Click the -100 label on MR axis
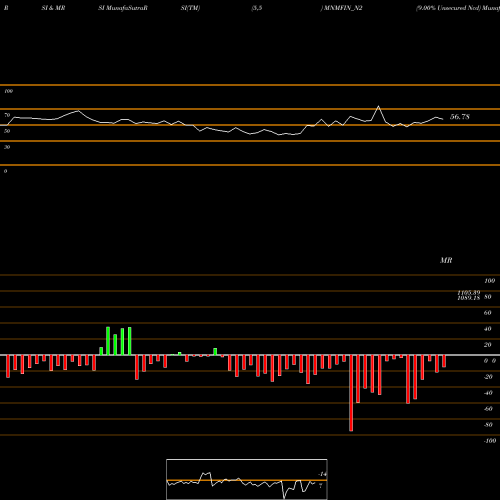 point(490,441)
